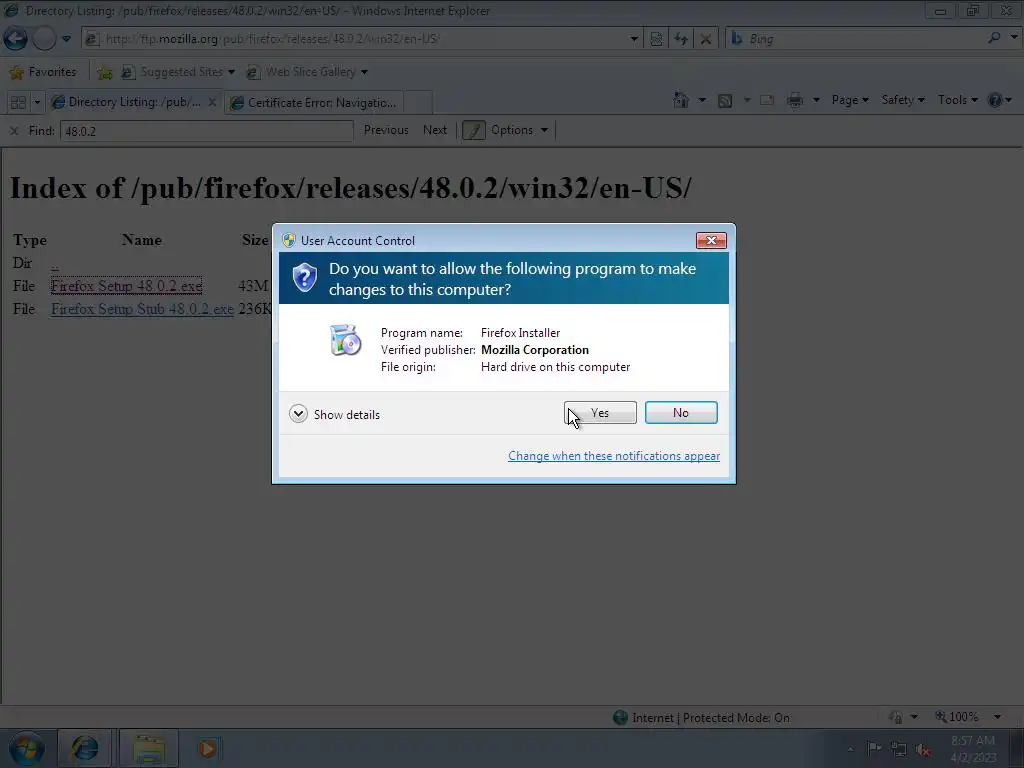This screenshot has width=1024, height=768.
Task: Close the User Account Control dialog
Action: pos(711,240)
